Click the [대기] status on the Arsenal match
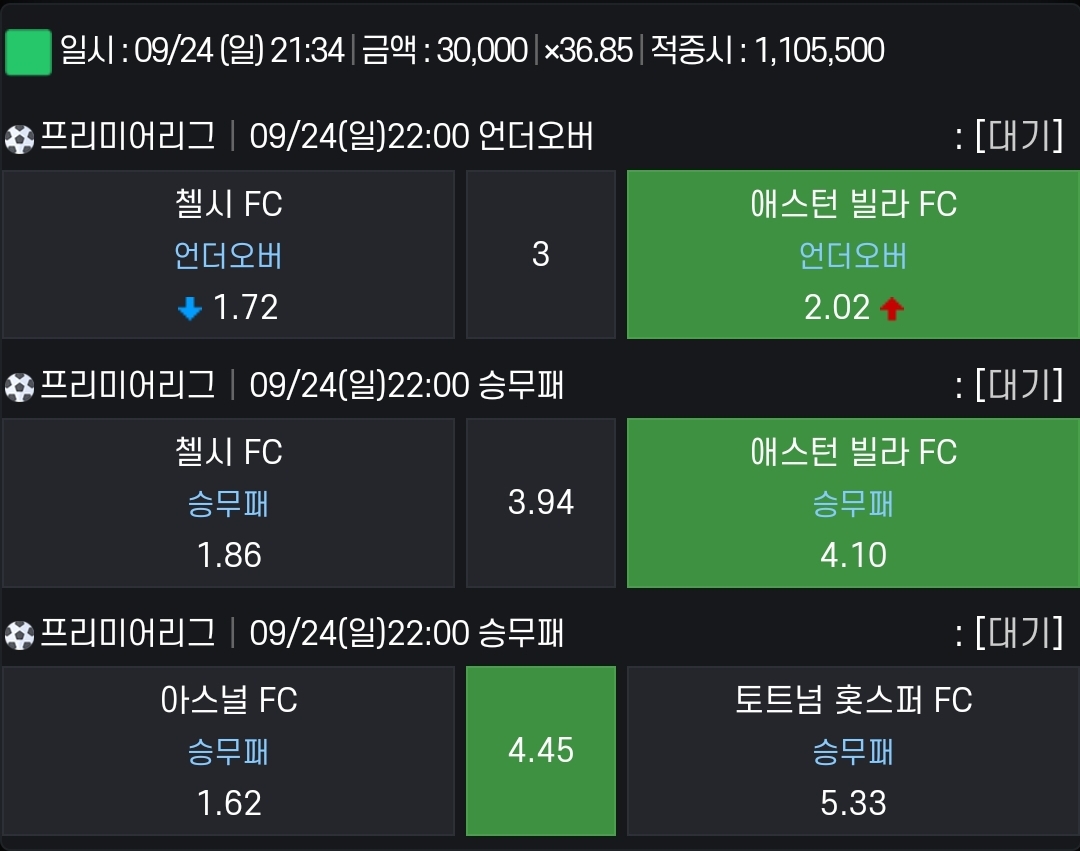Screen dimensions: 1080x851 pos(1019,631)
